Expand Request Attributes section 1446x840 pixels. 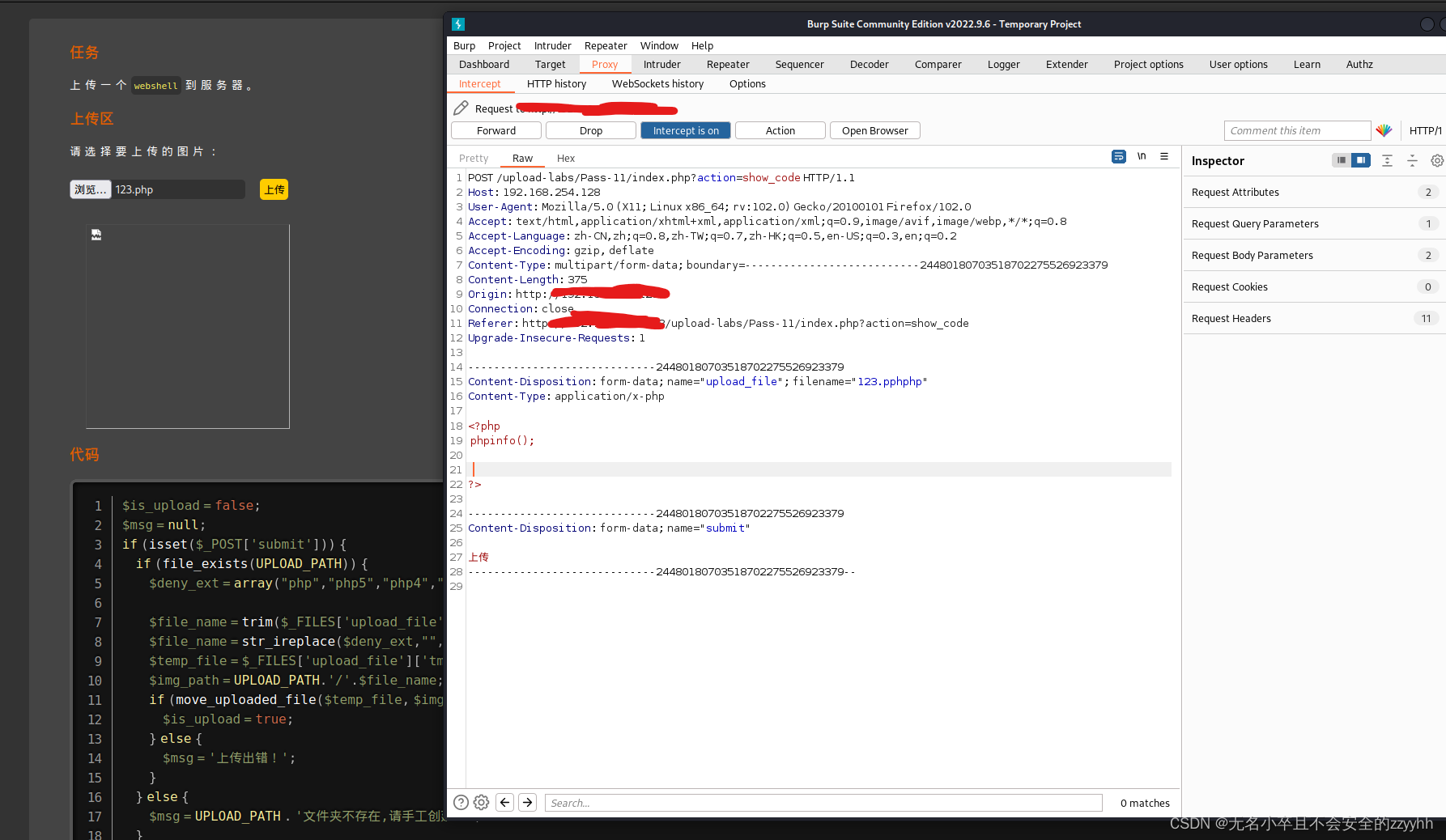pyautogui.click(x=1314, y=192)
